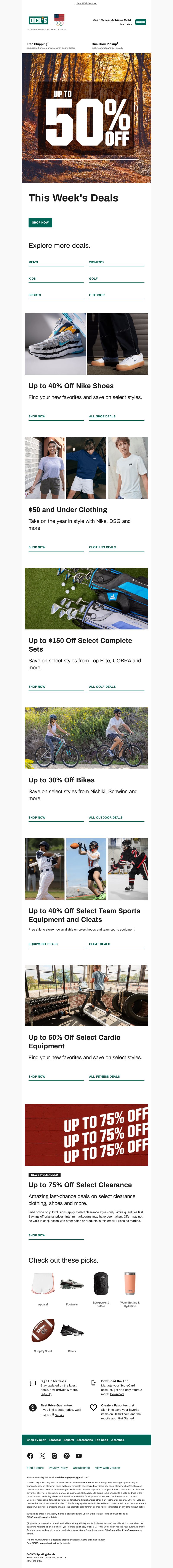Viewport: 173px width, 1568px height.
Task: Click the Sign Up for Texts chat icon
Action: click(x=33, y=1384)
